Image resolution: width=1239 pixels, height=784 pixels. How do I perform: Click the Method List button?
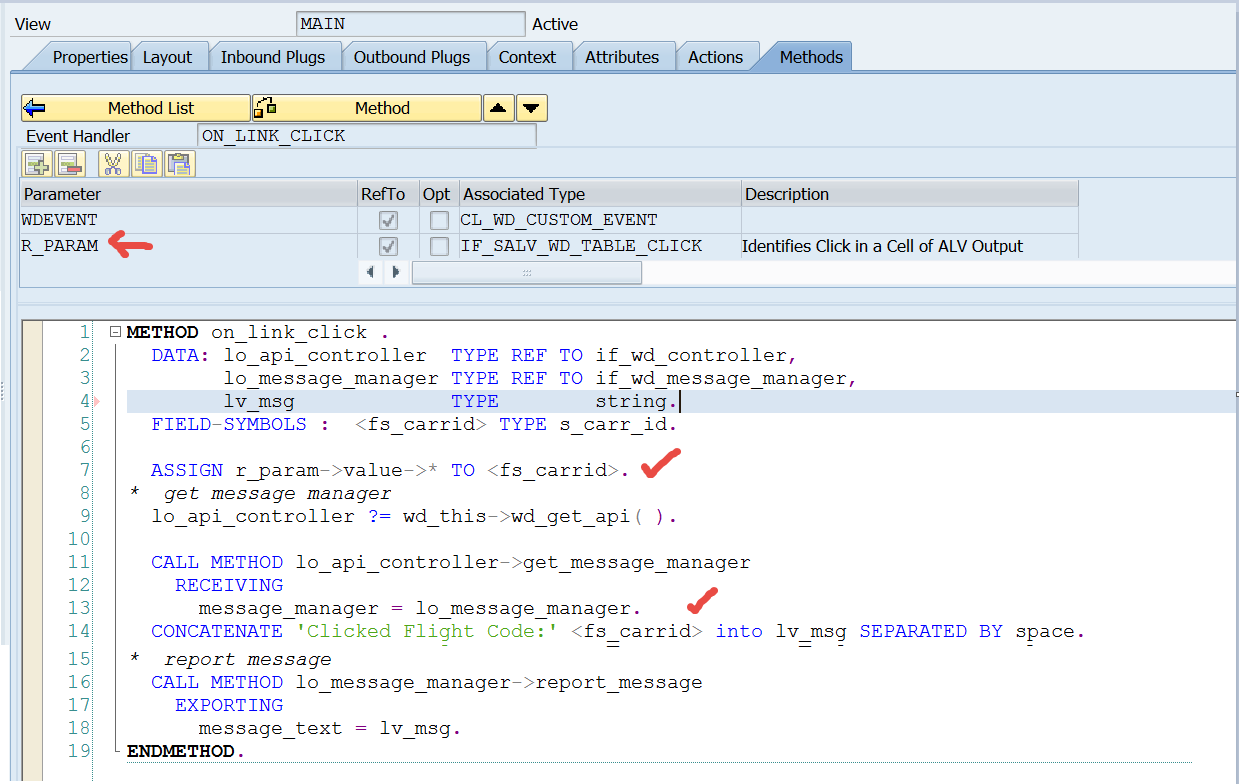[x=136, y=108]
